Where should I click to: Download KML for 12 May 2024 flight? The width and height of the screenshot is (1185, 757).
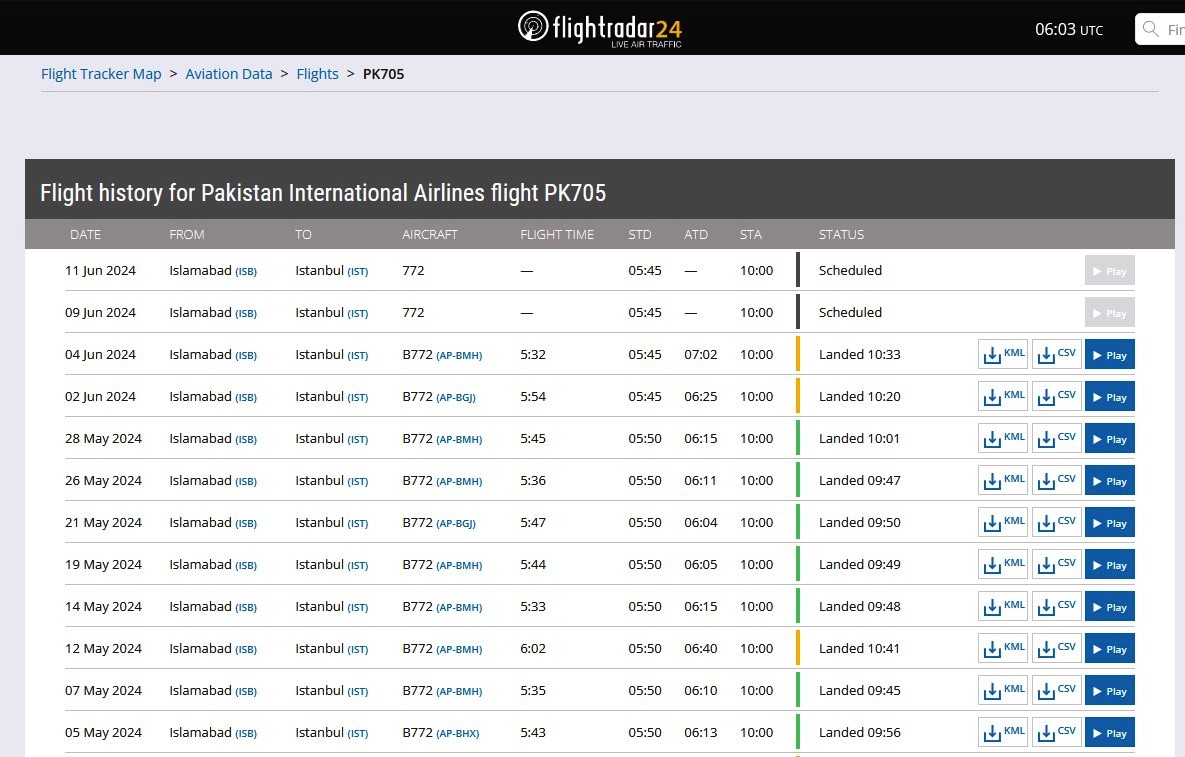click(x=1003, y=648)
